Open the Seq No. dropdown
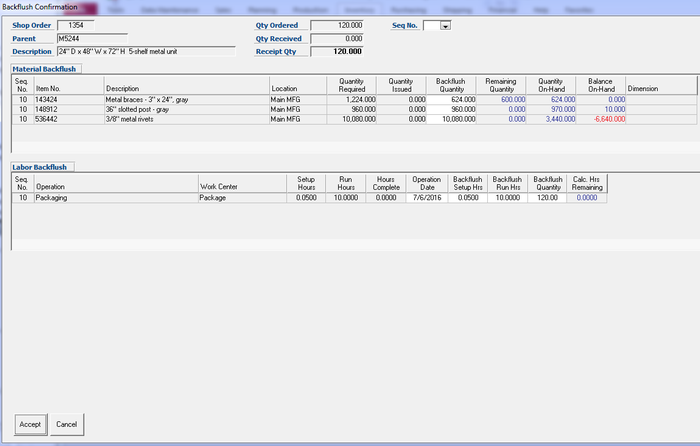 click(445, 26)
